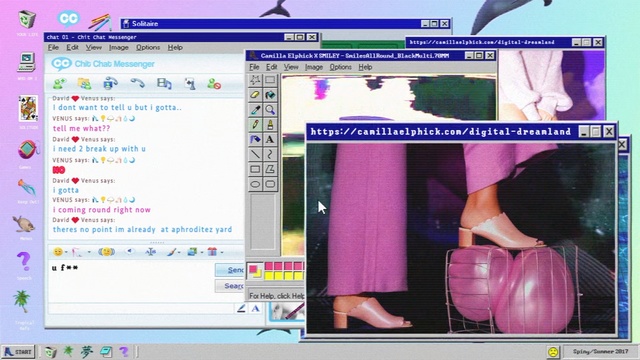Select the eraser tool in Paint
This screenshot has width=640, height=360.
pyautogui.click(x=255, y=95)
